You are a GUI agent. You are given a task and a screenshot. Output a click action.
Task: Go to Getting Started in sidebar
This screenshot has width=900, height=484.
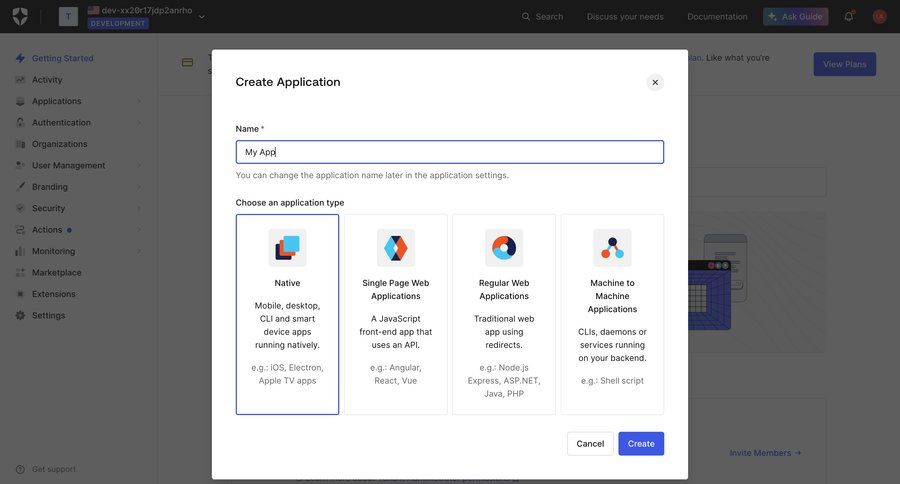pyautogui.click(x=63, y=58)
